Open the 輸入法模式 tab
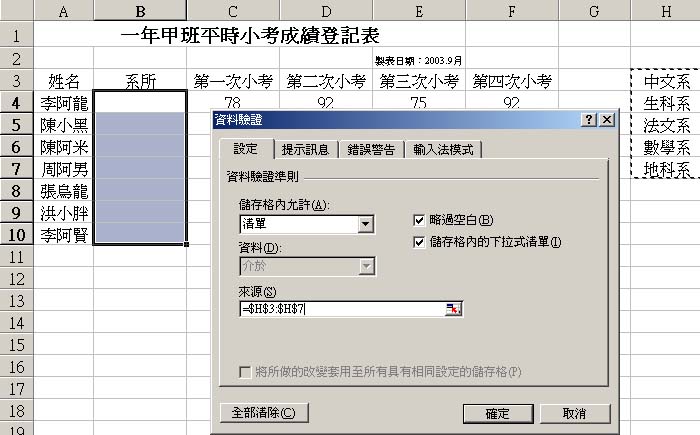 pyautogui.click(x=443, y=150)
